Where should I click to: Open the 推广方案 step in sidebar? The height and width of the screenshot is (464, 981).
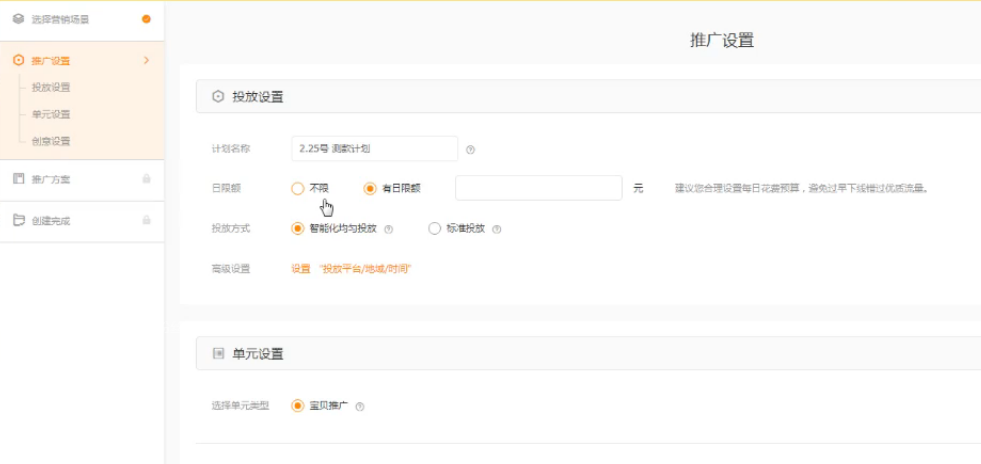pos(51,180)
